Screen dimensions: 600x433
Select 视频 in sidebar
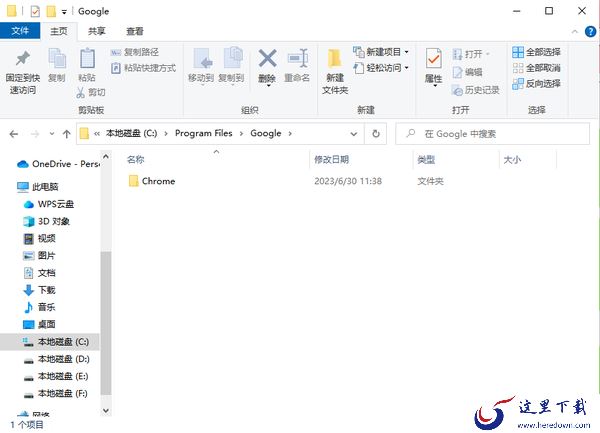39,239
